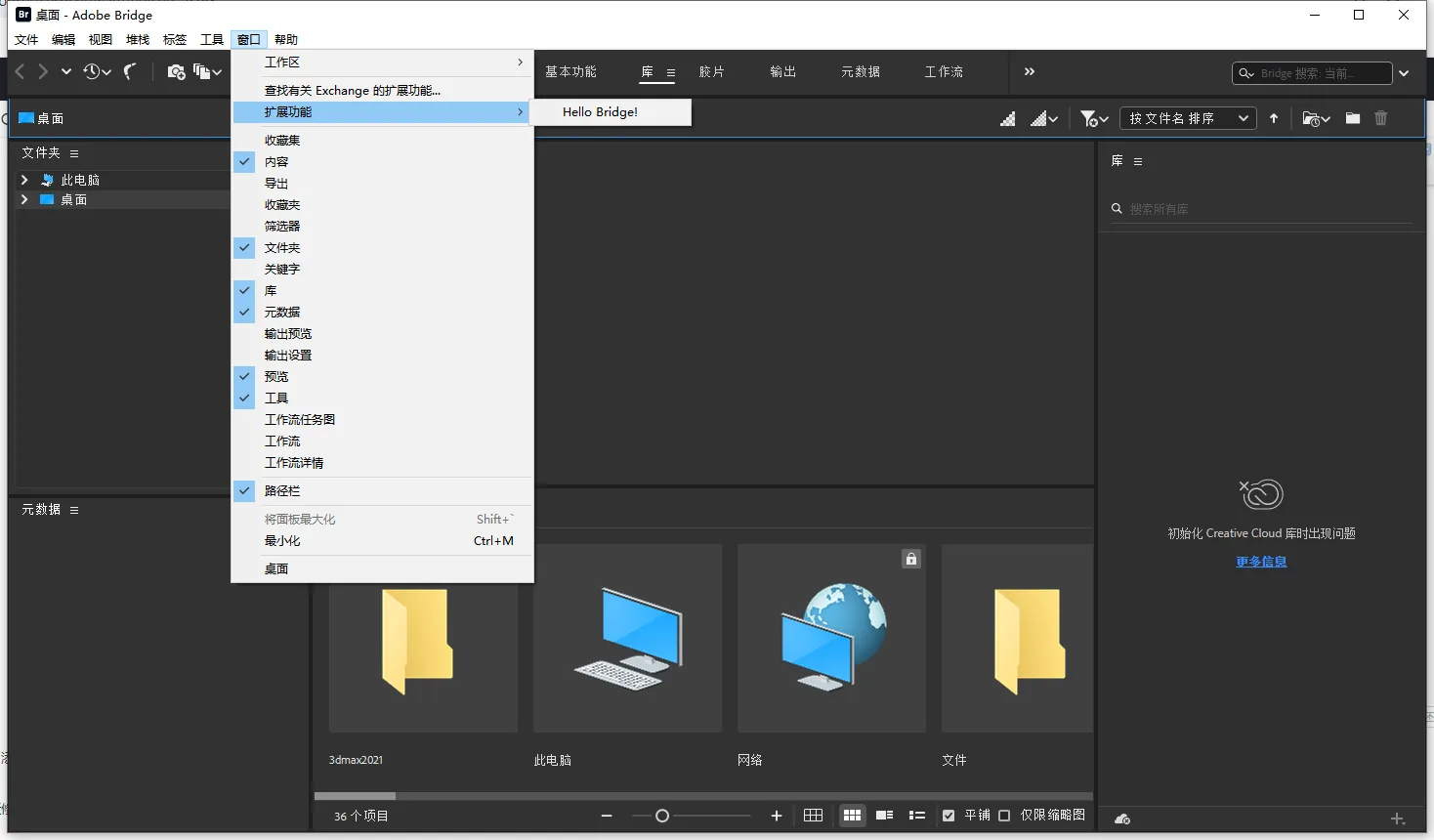Choose 查找有关 Exchange 的扩展功能 menu entry
This screenshot has width=1434, height=840.
[x=353, y=91]
